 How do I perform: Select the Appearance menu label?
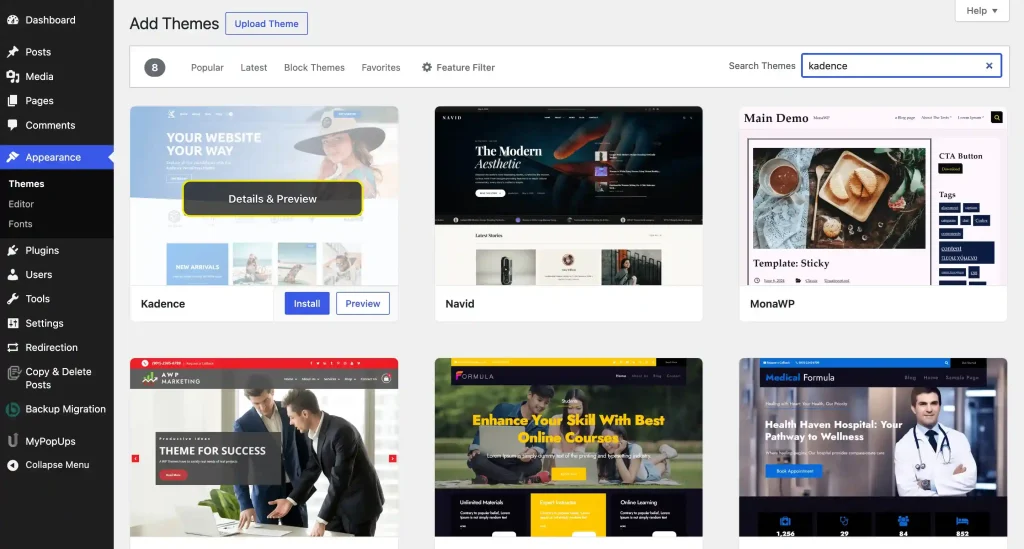pos(53,157)
